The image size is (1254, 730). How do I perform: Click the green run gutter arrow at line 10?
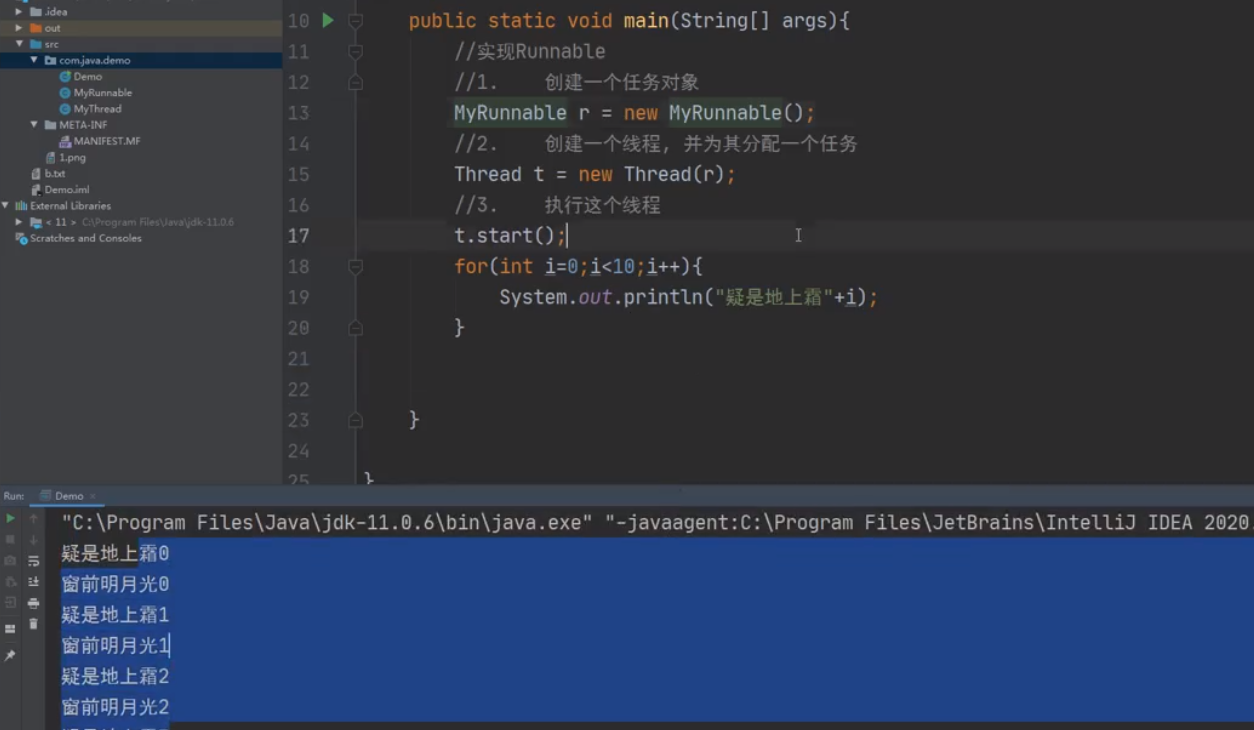tap(328, 20)
